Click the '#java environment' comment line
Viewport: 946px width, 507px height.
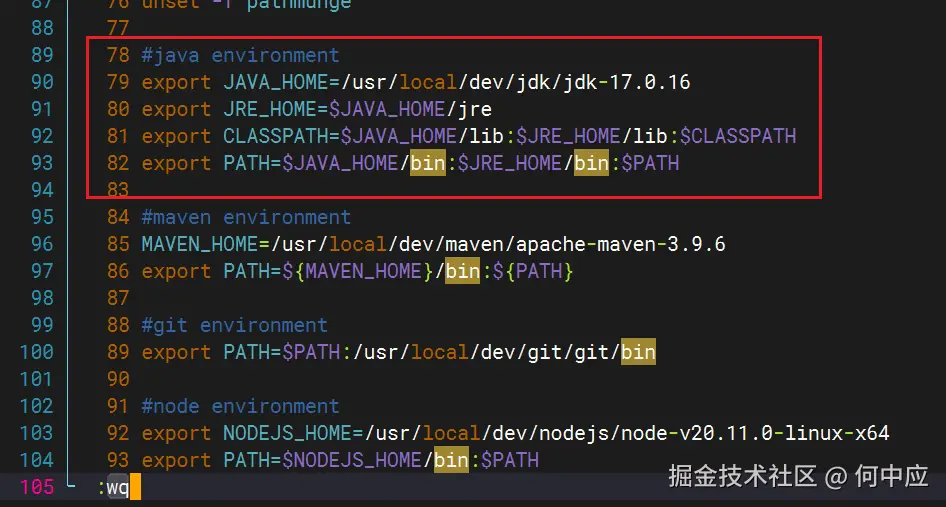pyautogui.click(x=240, y=56)
